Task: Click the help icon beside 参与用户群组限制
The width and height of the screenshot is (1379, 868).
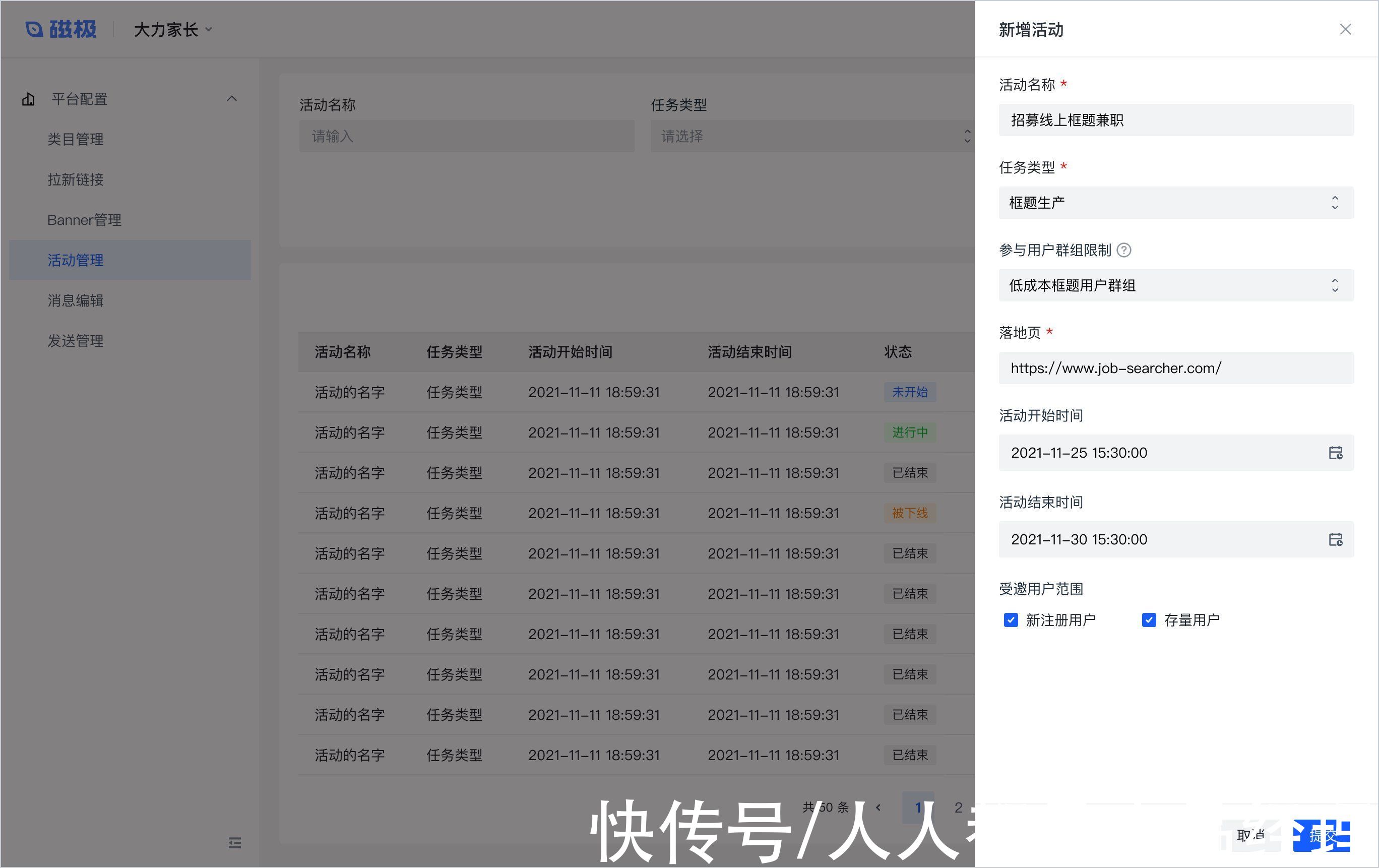Action: [1124, 250]
